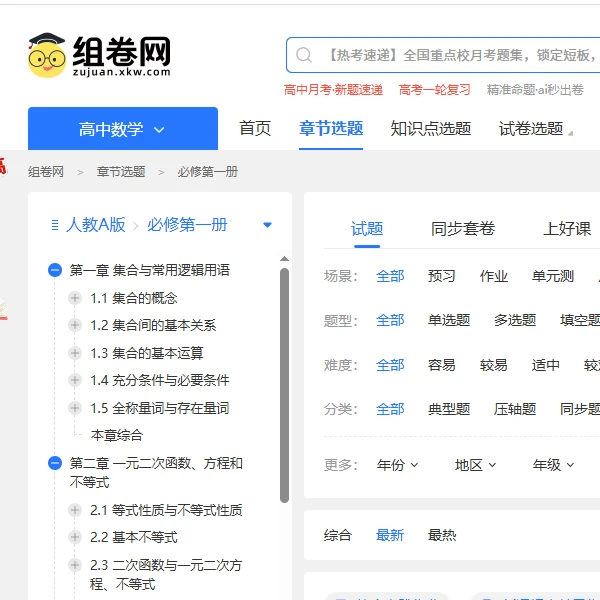
Task: Collapse 第一章 集合与常用逻辑用语
Action: pos(55,270)
